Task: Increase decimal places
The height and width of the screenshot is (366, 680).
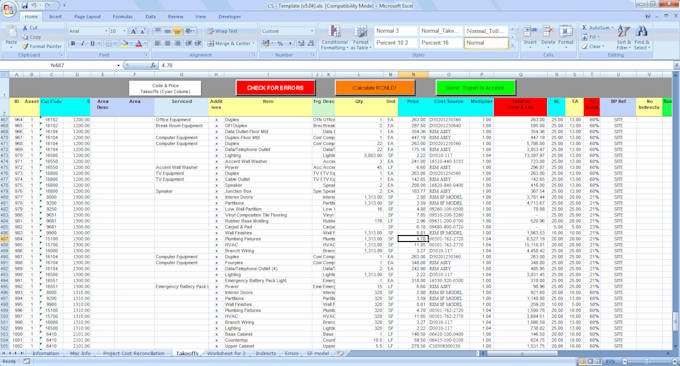Action: [301, 43]
